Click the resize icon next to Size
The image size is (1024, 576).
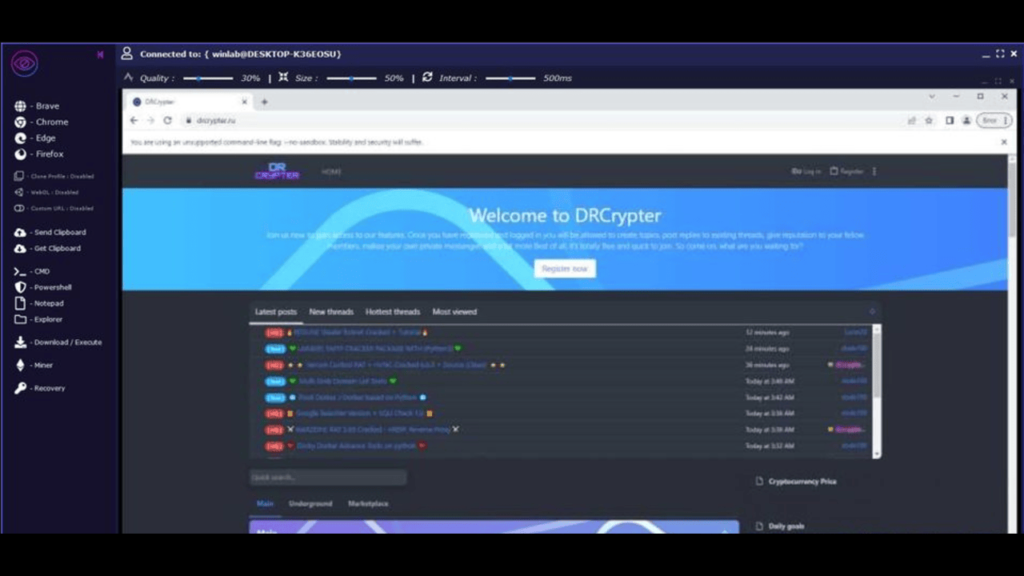(x=283, y=77)
